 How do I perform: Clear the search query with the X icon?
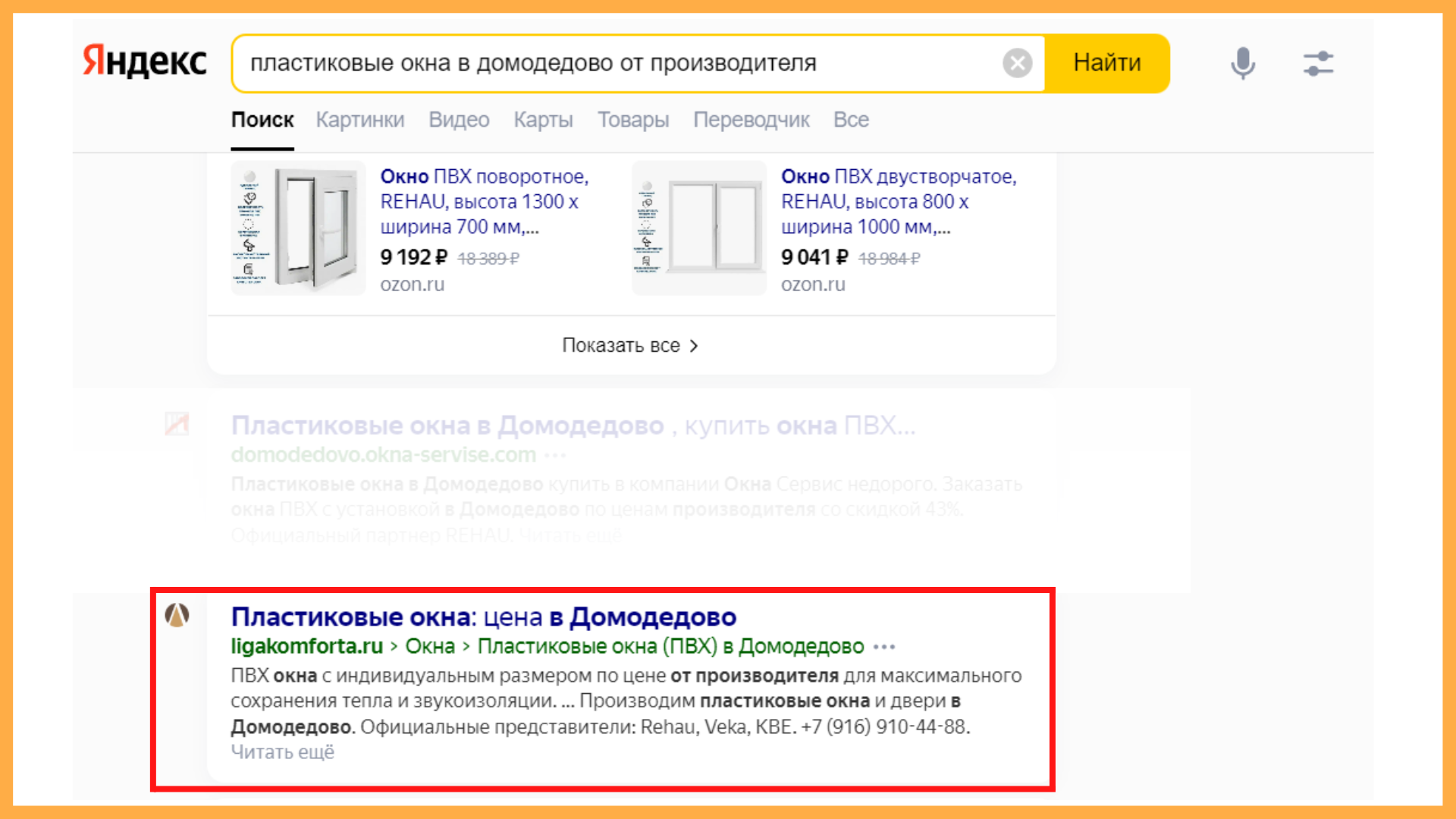pyautogui.click(x=1017, y=63)
